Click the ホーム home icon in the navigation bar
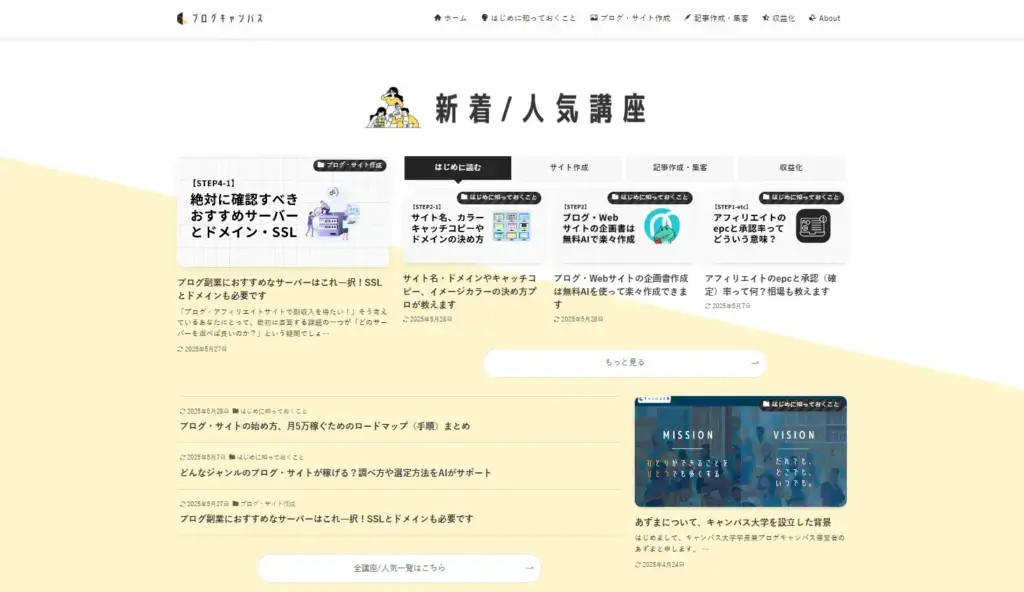The image size is (1024, 592). [438, 17]
